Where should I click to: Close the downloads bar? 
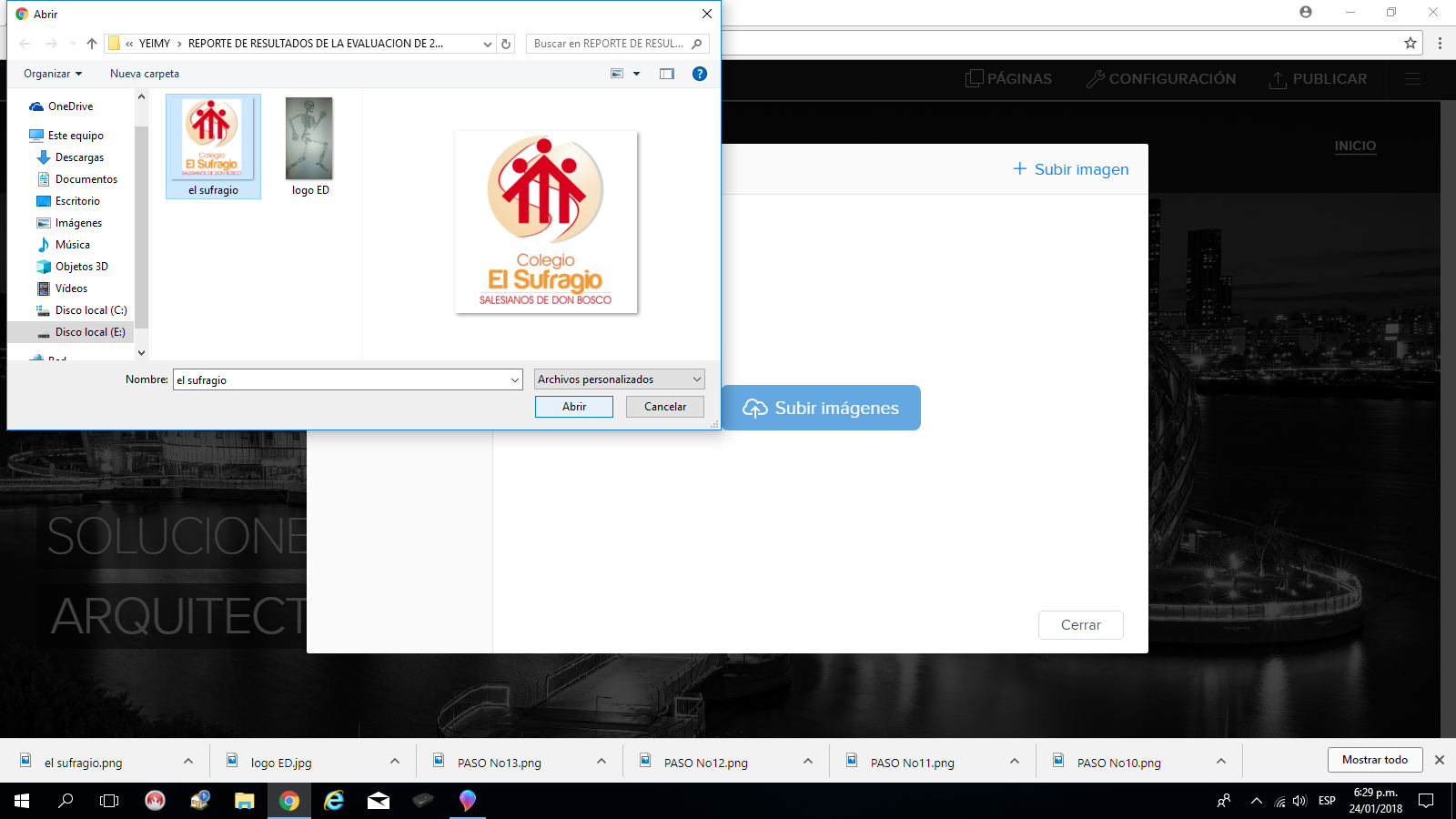pyautogui.click(x=1440, y=760)
